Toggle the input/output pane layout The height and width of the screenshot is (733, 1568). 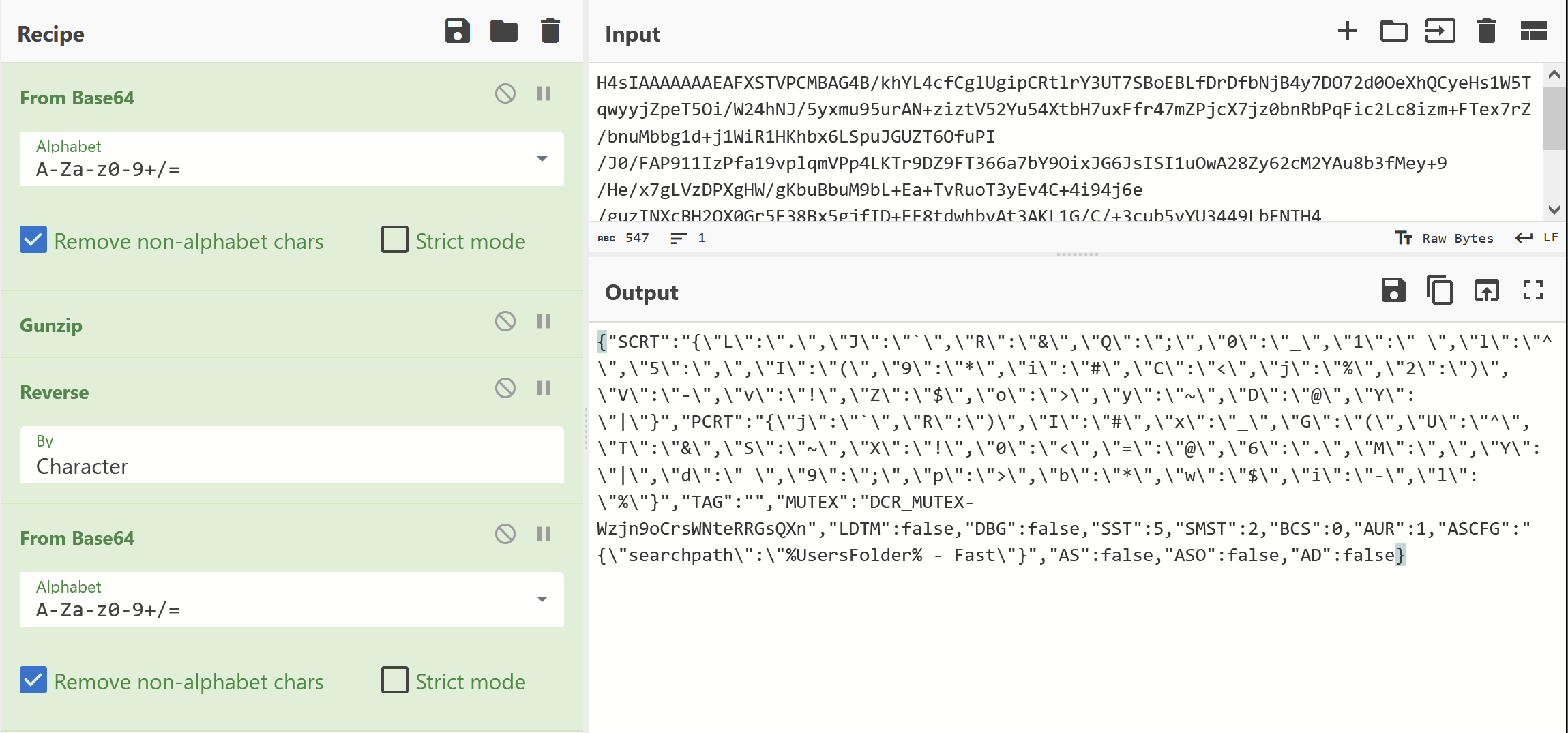click(1533, 31)
